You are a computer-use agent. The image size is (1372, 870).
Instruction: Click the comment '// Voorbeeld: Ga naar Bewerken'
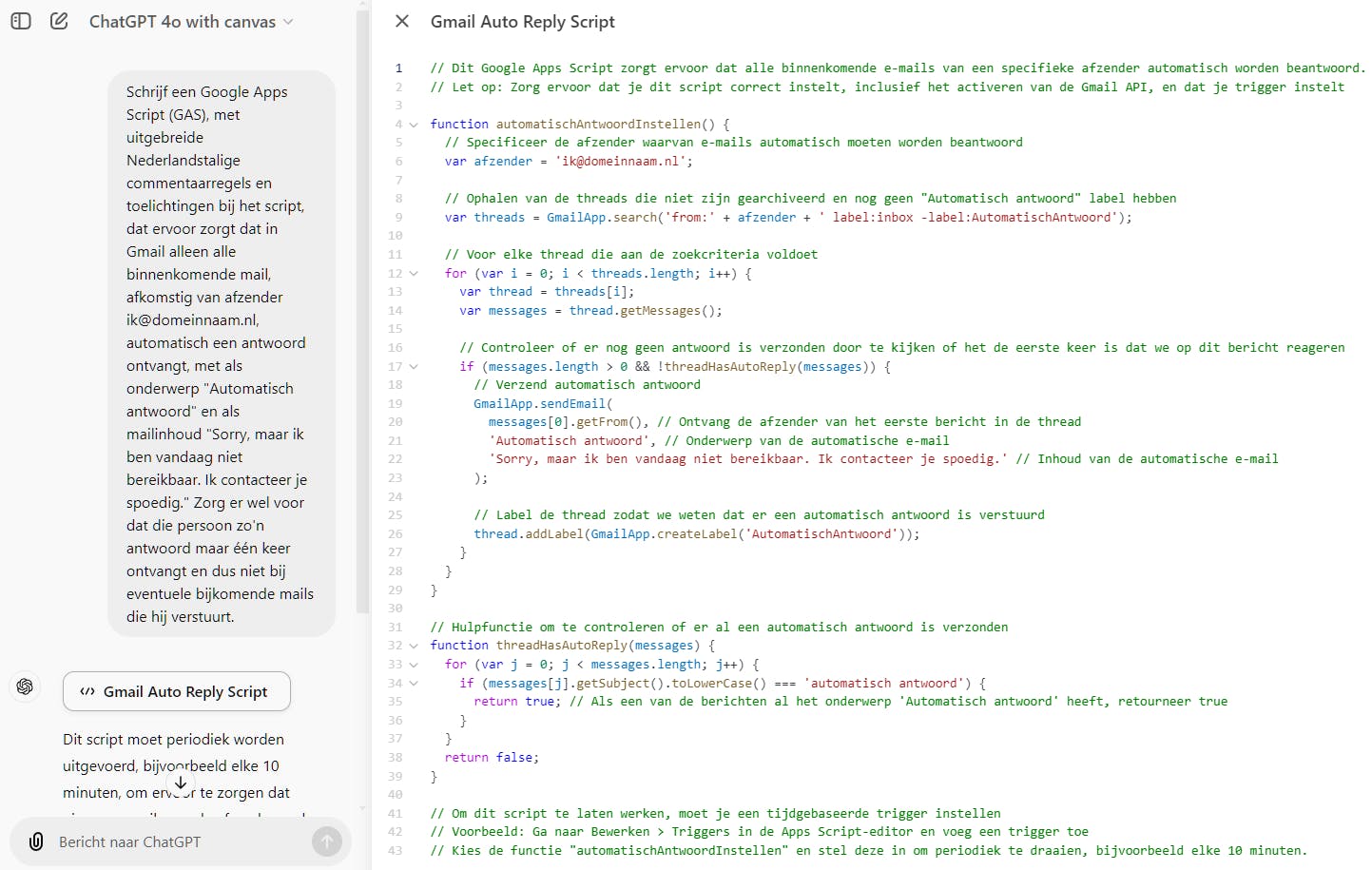coord(759,831)
